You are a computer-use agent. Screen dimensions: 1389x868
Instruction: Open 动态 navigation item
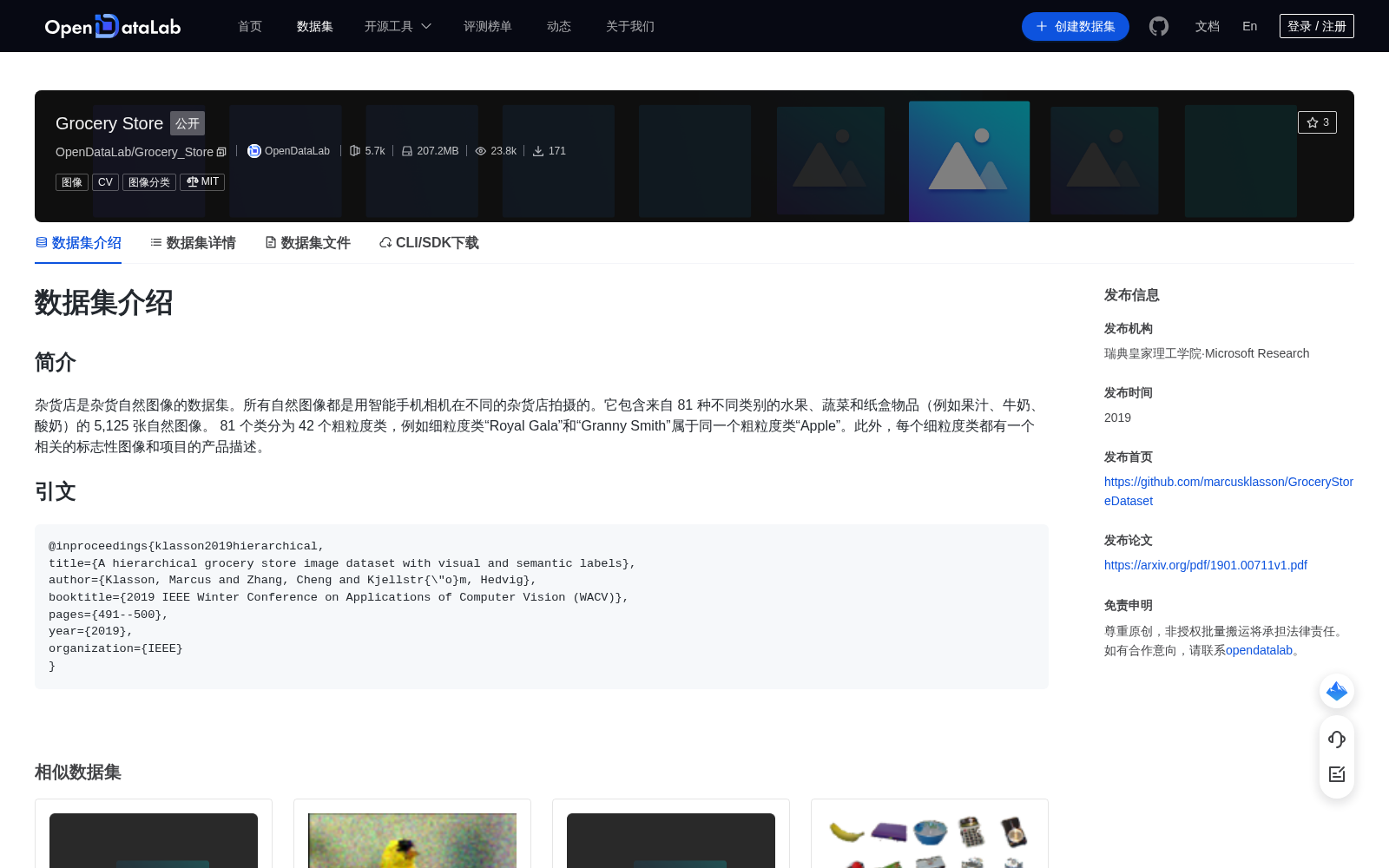[x=559, y=26]
